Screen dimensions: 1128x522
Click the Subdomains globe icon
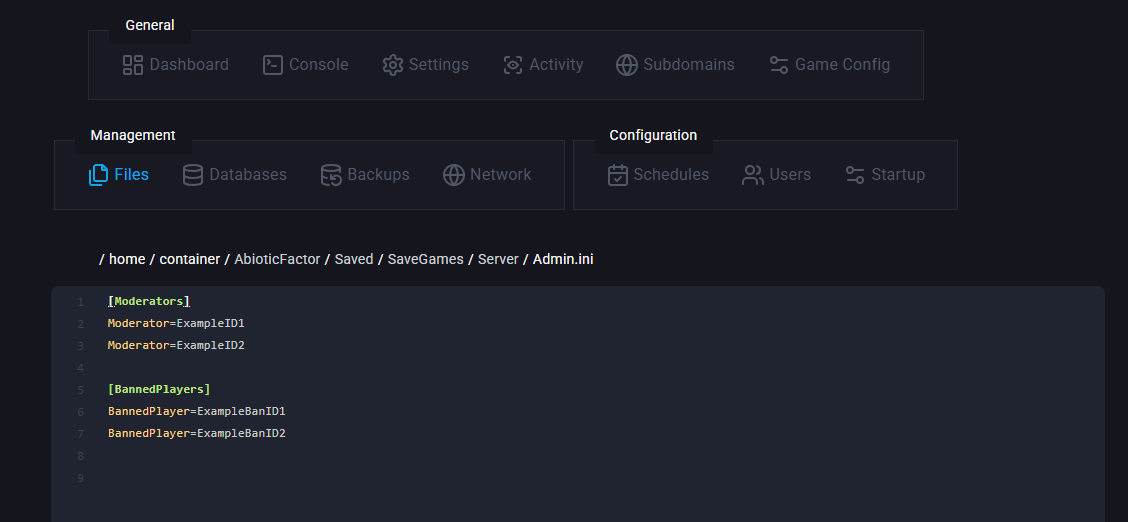(627, 65)
